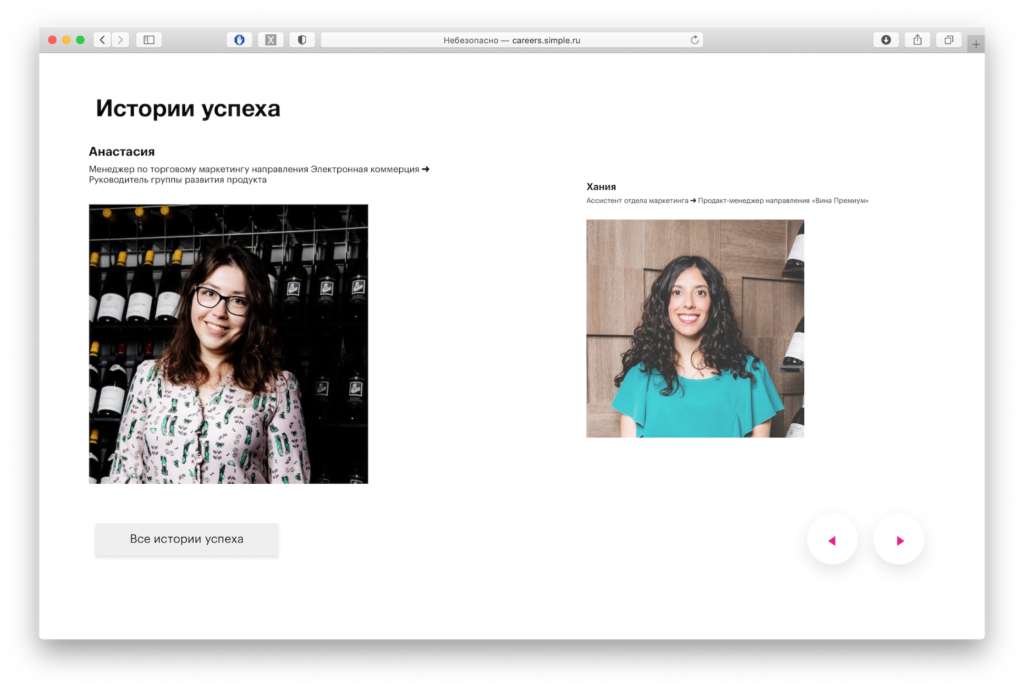
Task: Click the X extension icon in toolbar
Action: pyautogui.click(x=270, y=40)
